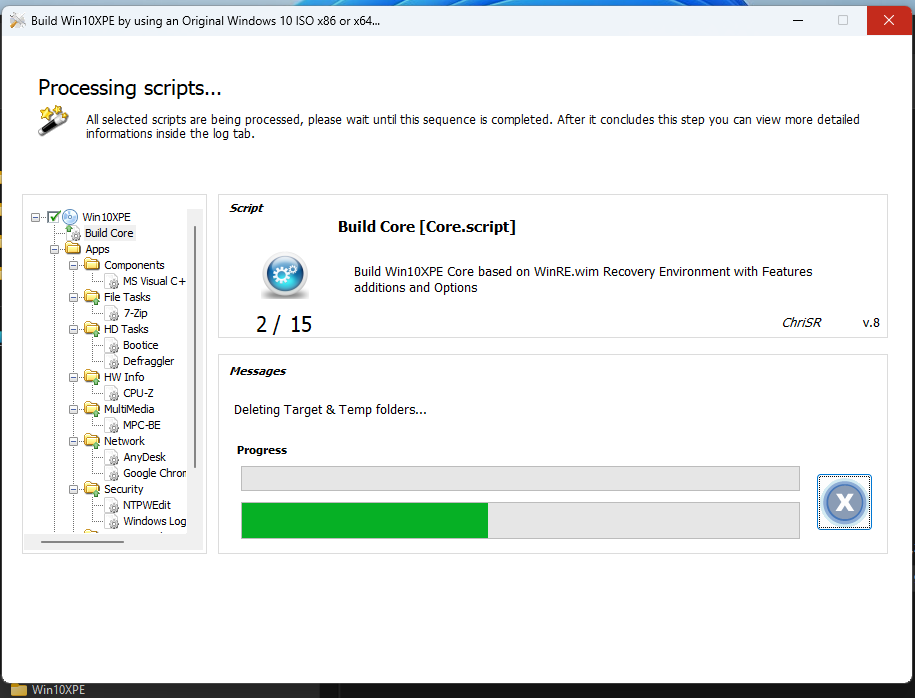Click the Bootice script icon
This screenshot has width=915, height=698.
(x=113, y=346)
